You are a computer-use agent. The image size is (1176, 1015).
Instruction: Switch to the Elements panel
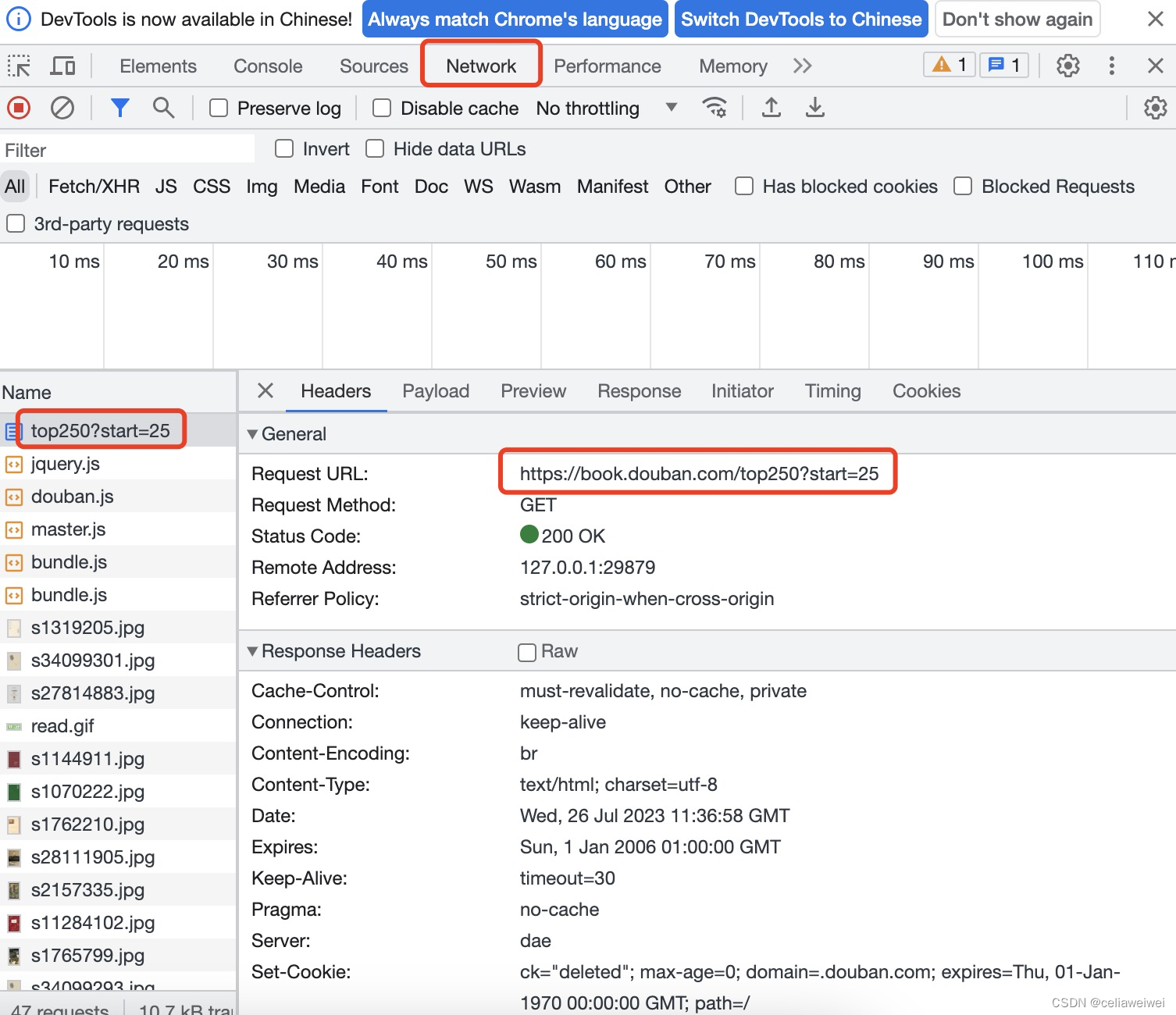(159, 66)
